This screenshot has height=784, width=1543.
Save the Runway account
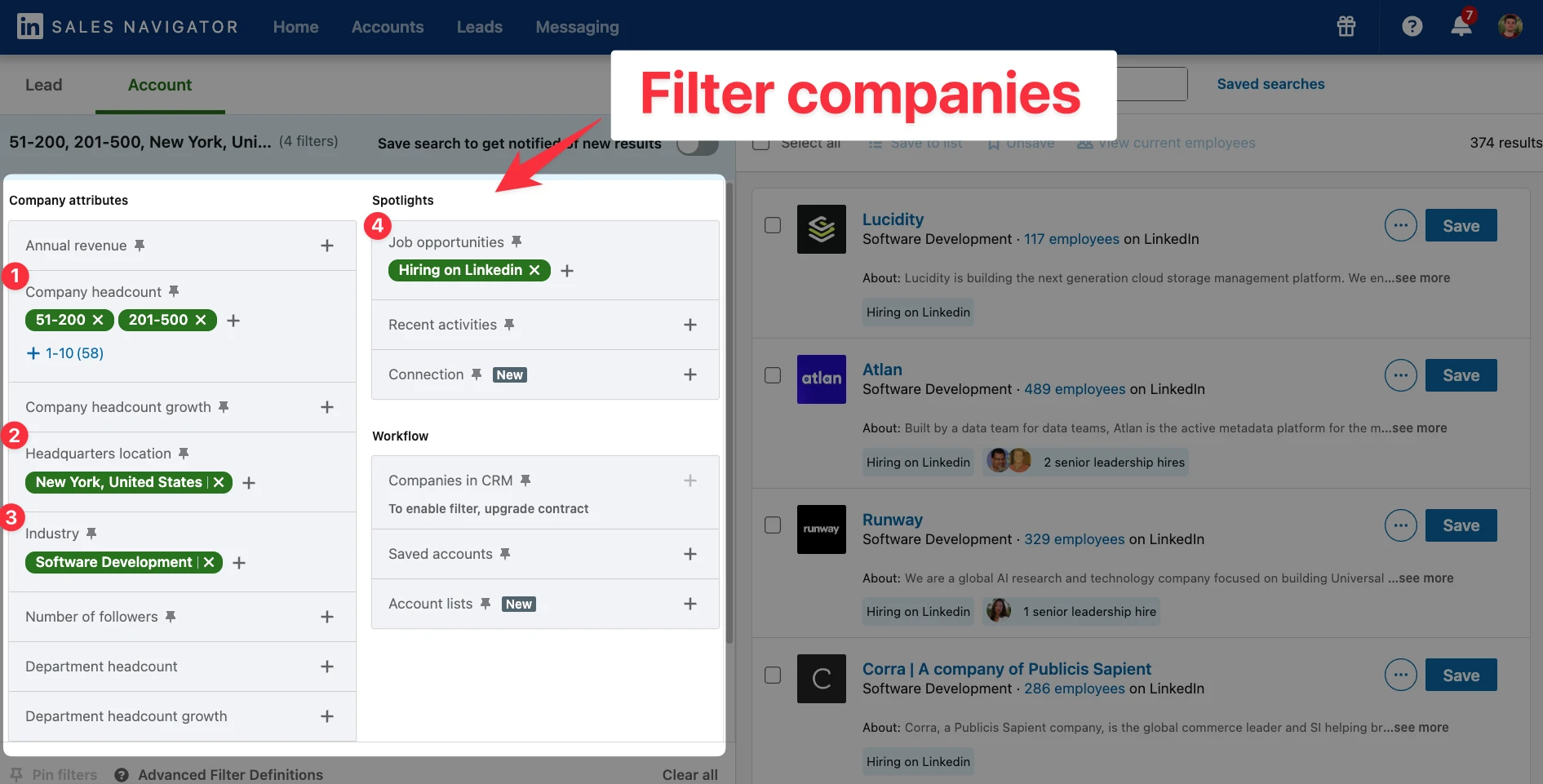pyautogui.click(x=1461, y=525)
